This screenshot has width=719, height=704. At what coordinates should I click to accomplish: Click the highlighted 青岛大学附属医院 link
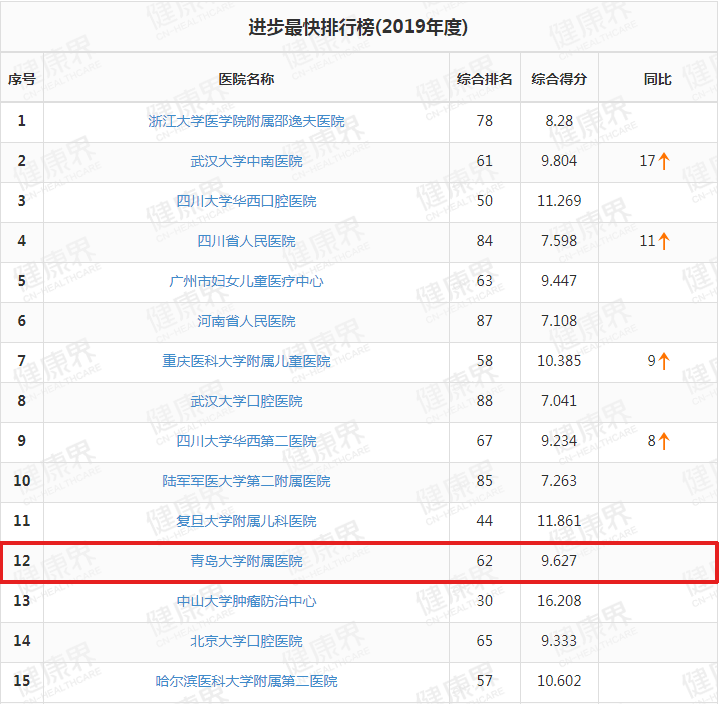pyautogui.click(x=246, y=561)
